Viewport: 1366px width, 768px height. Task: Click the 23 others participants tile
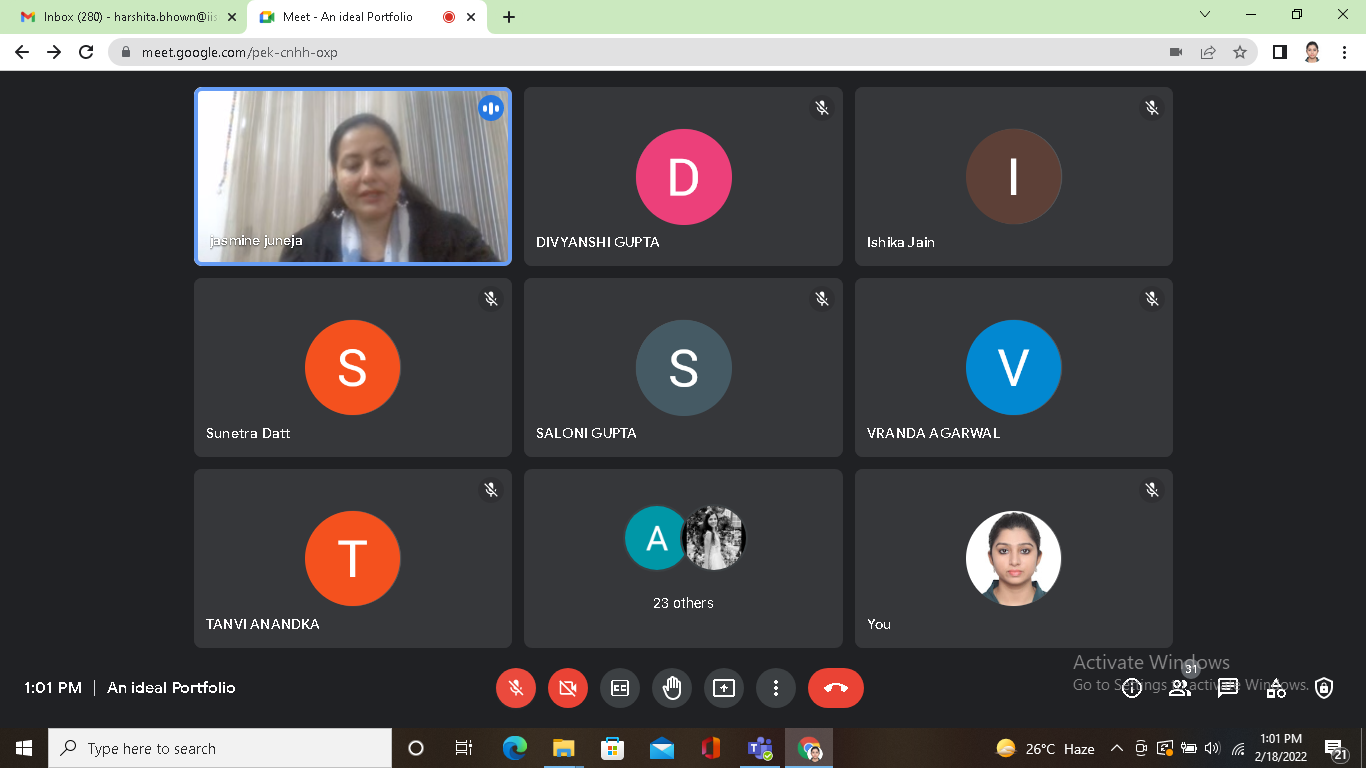pyautogui.click(x=683, y=558)
